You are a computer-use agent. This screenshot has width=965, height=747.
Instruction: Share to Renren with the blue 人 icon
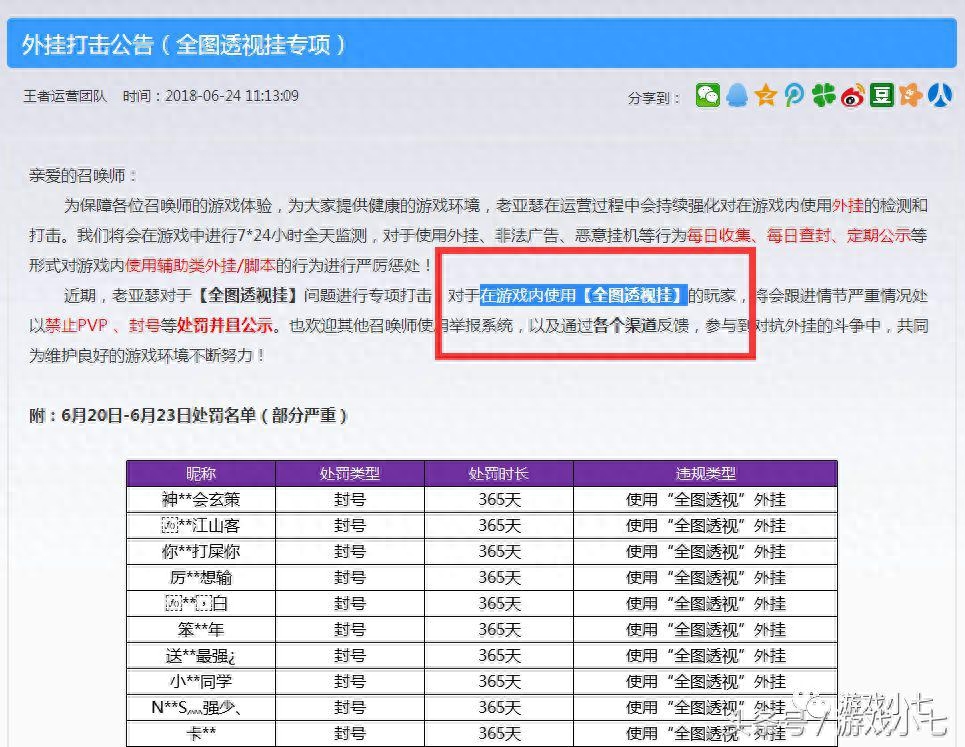coord(940,96)
